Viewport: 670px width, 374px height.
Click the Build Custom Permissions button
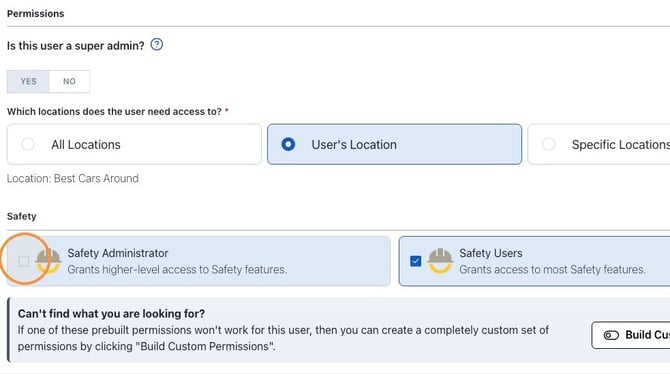pos(631,335)
